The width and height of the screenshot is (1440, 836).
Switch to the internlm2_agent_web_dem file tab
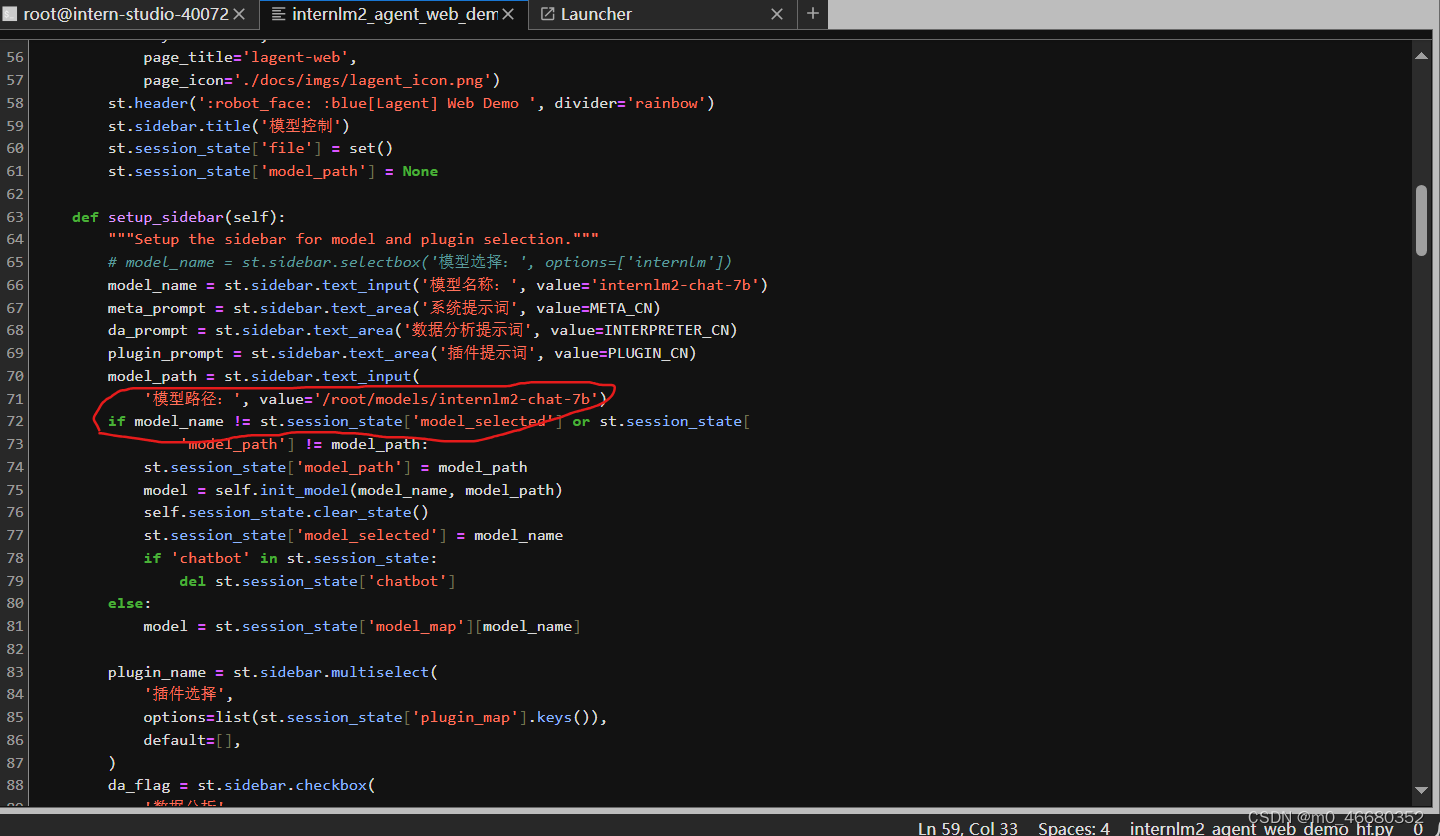pyautogui.click(x=394, y=14)
